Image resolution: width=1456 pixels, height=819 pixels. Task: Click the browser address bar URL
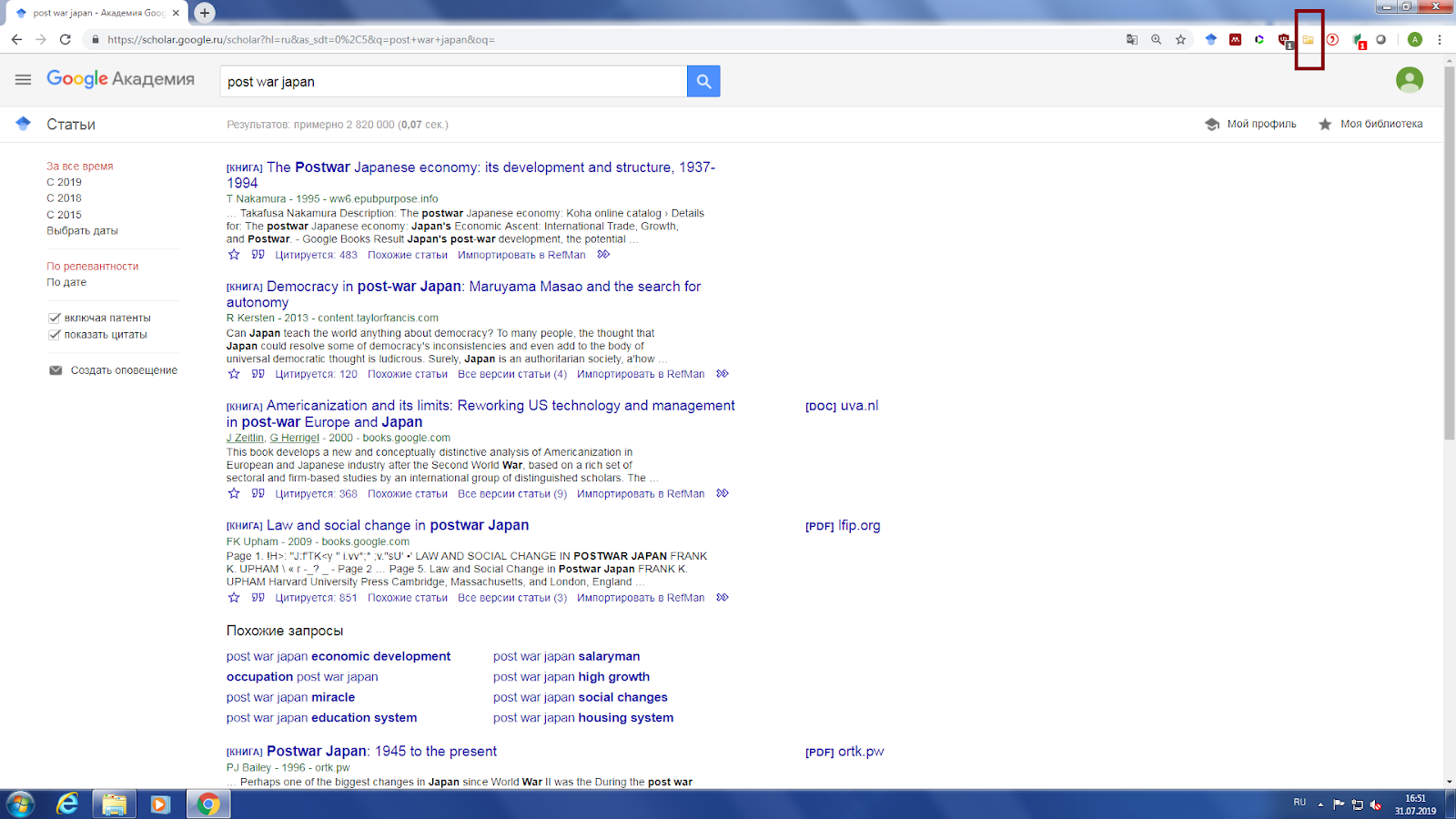(300, 40)
